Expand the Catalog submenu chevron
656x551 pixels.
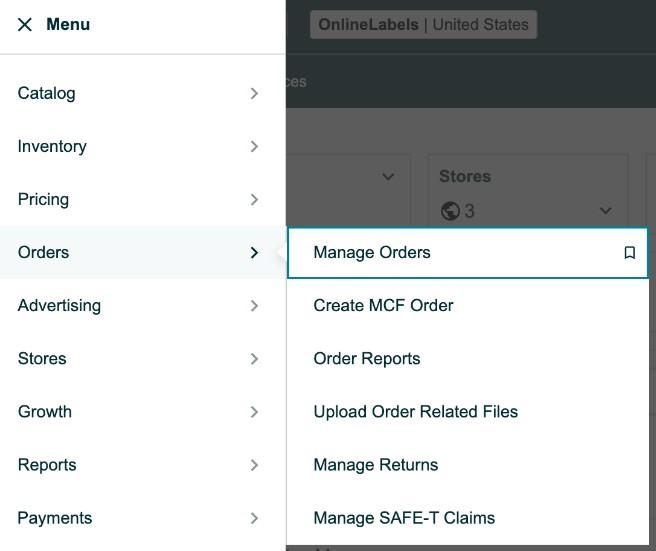click(x=254, y=93)
